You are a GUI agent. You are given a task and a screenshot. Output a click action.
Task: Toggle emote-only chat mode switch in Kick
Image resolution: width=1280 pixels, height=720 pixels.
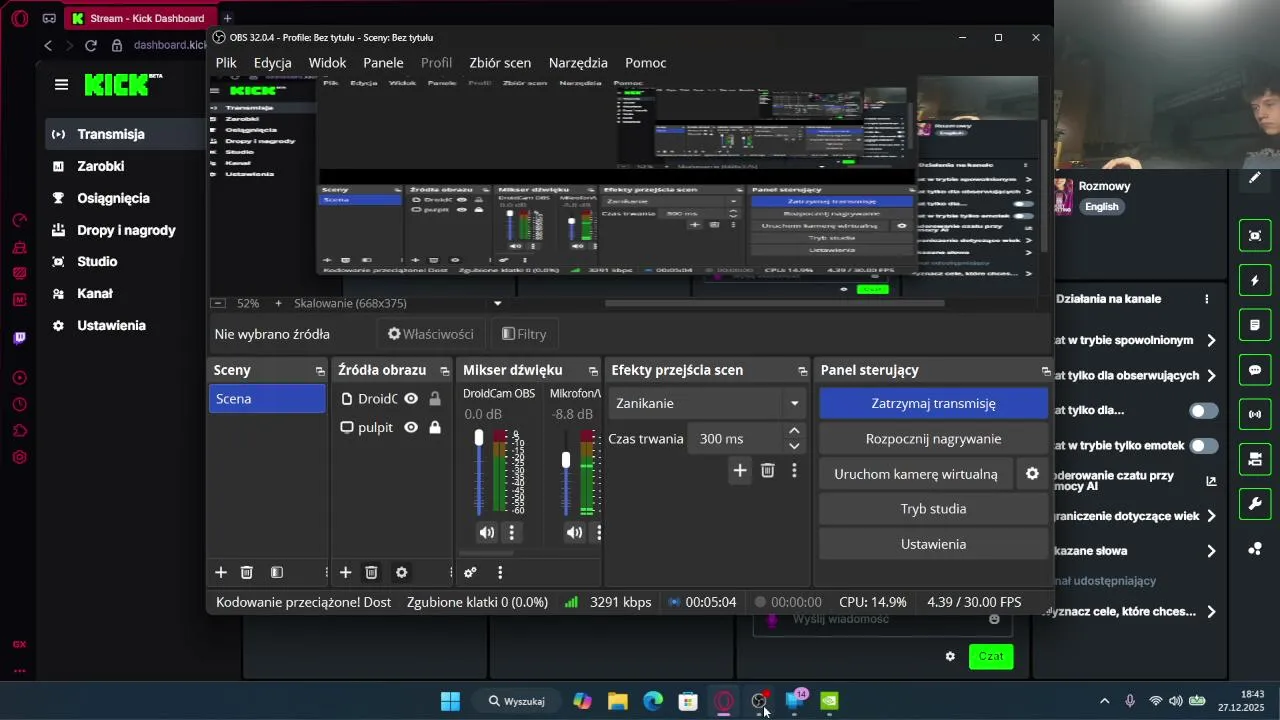(x=1204, y=446)
